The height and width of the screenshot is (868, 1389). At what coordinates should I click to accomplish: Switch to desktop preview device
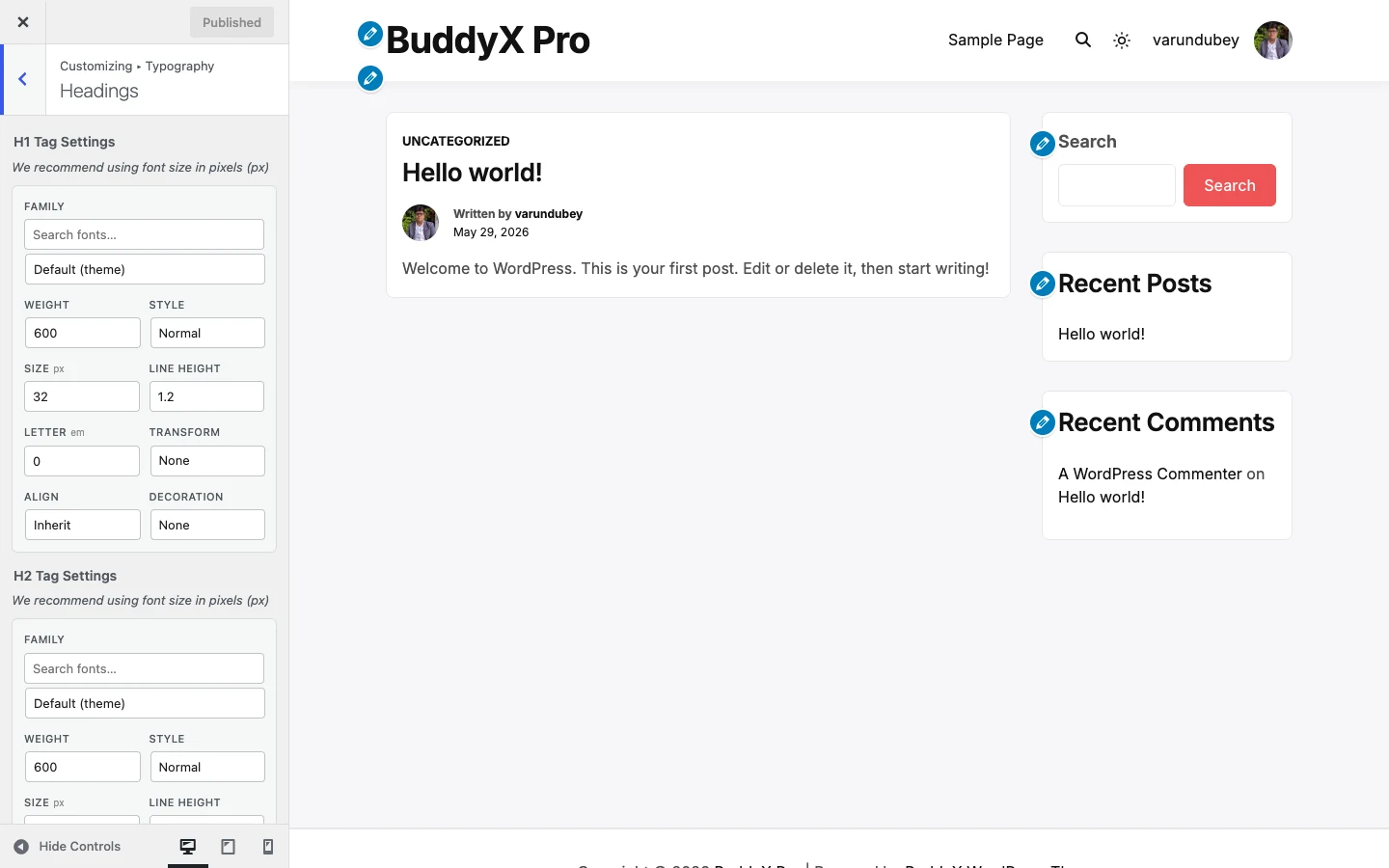(x=188, y=847)
